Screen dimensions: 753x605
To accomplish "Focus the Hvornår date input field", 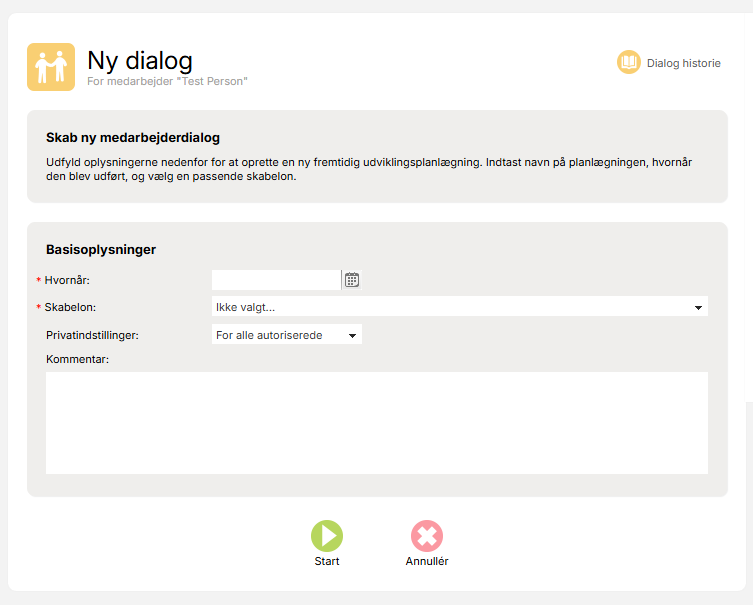I will (276, 280).
